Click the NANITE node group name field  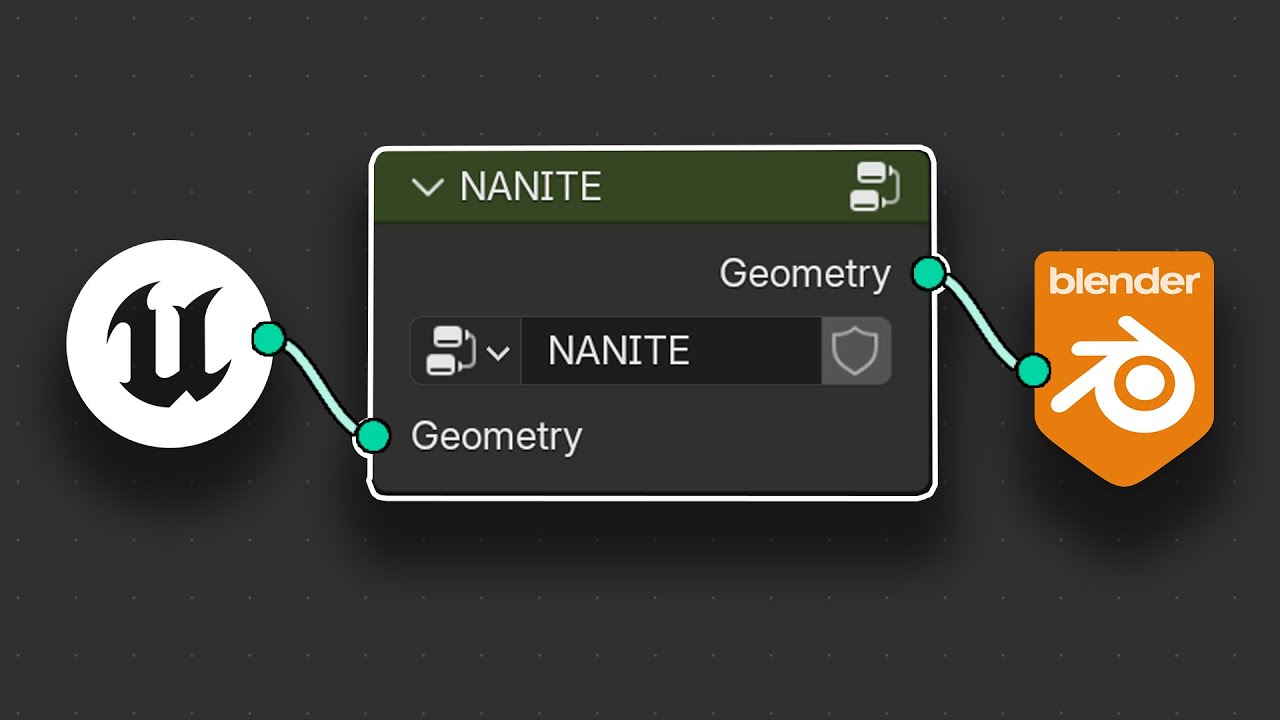click(671, 351)
